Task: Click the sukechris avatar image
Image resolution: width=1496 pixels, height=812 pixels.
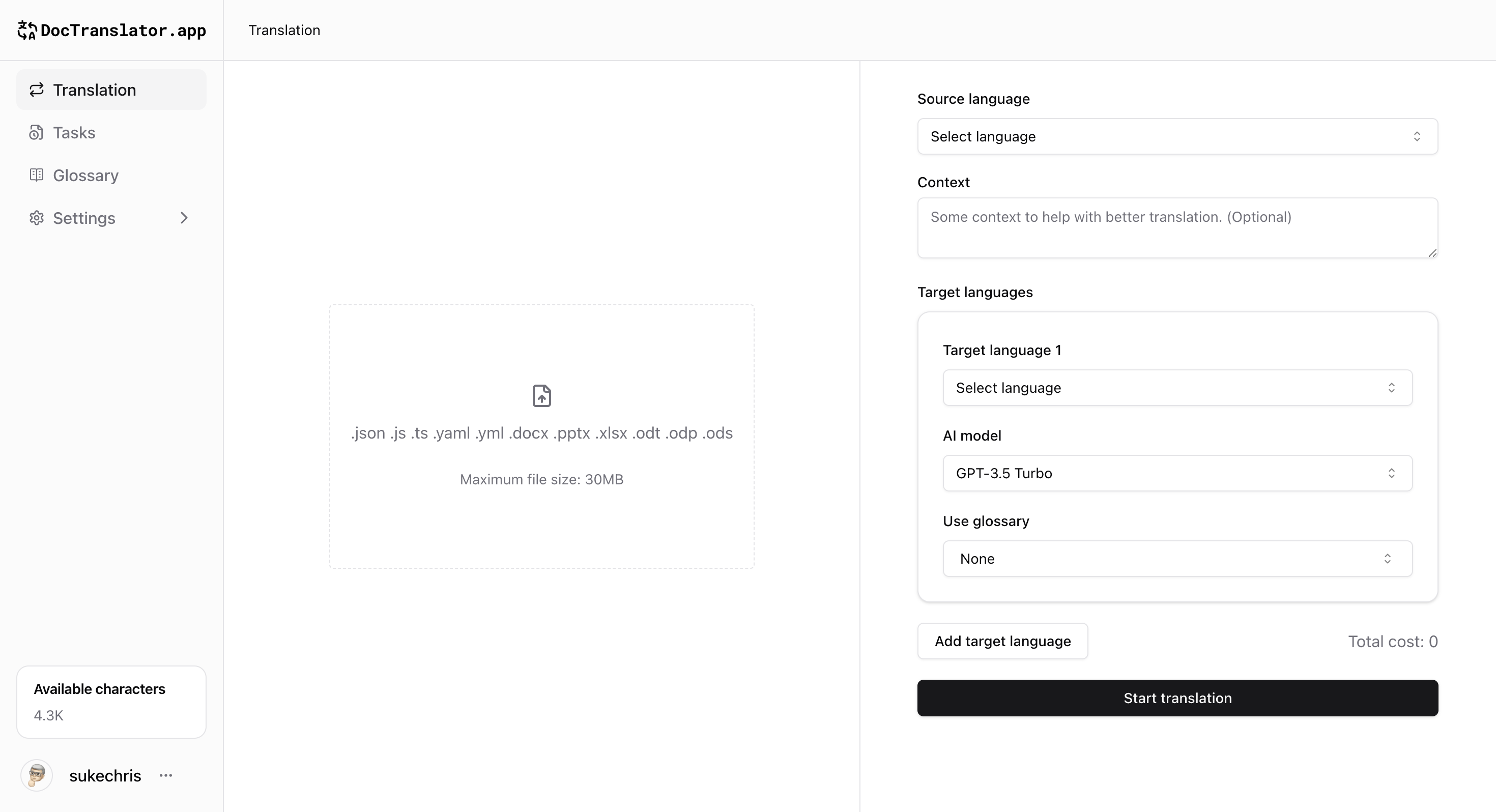Action: (37, 775)
